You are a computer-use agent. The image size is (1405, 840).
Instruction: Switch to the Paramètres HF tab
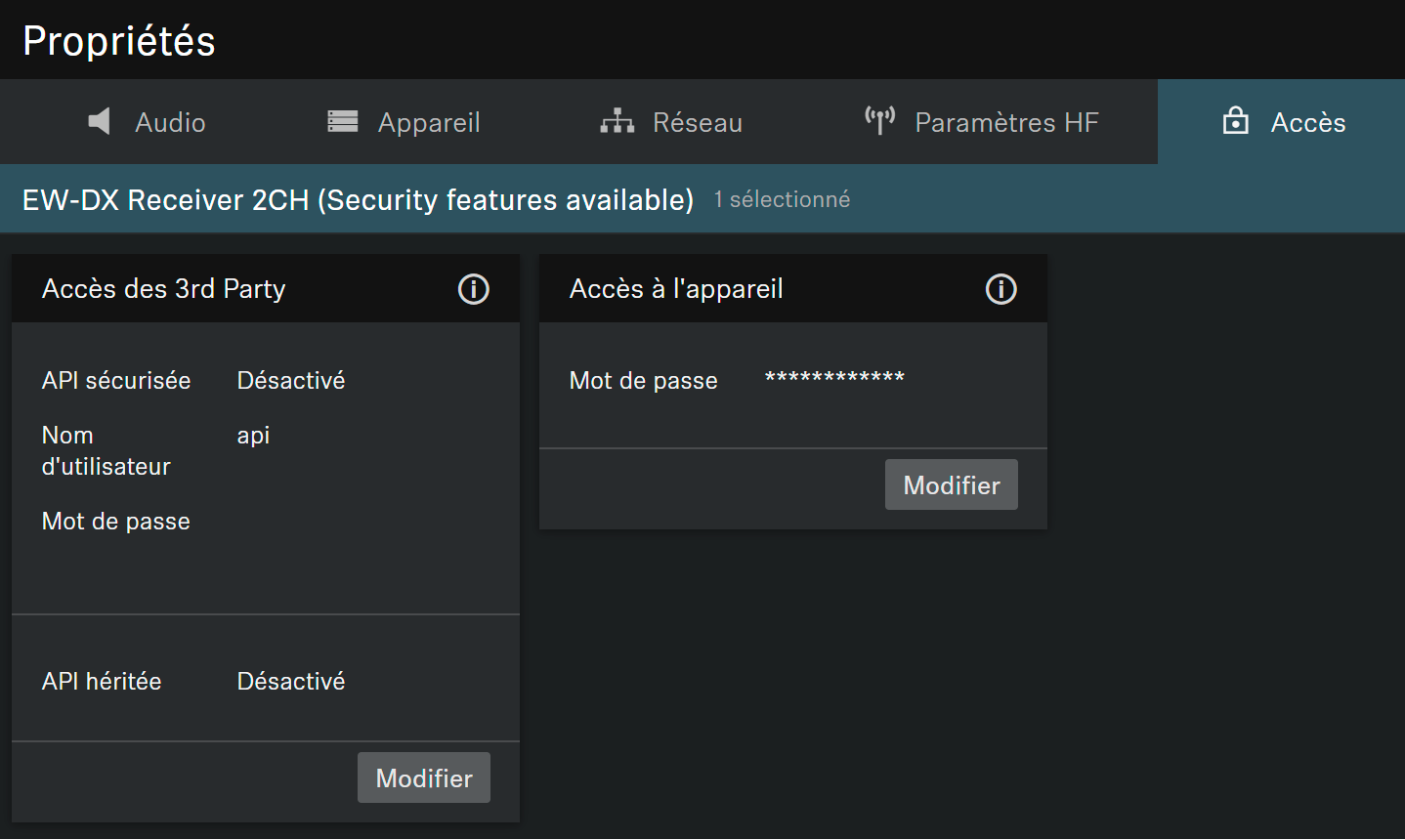pos(1006,123)
